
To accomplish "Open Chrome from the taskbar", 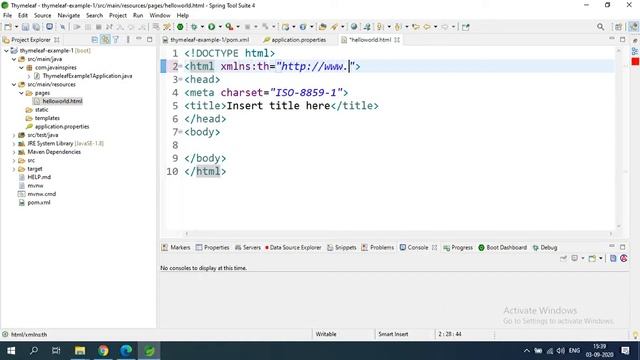I will 103,351.
